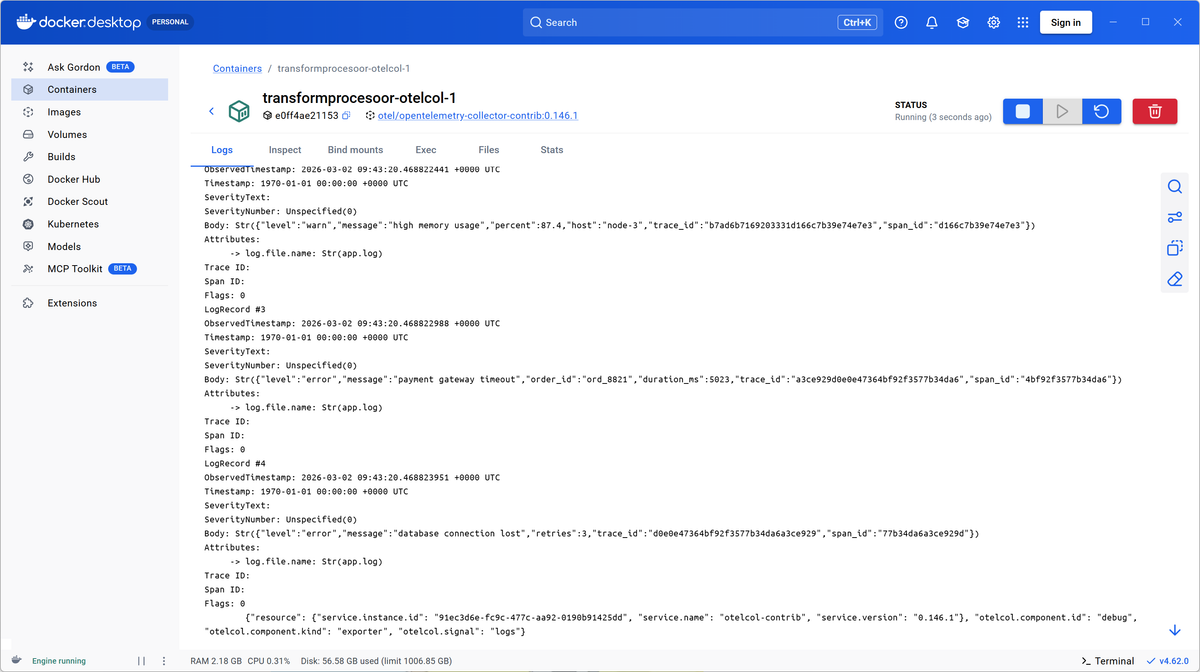Click the MCP Toolkit sidebar icon
1200x672 pixels.
pyautogui.click(x=28, y=269)
